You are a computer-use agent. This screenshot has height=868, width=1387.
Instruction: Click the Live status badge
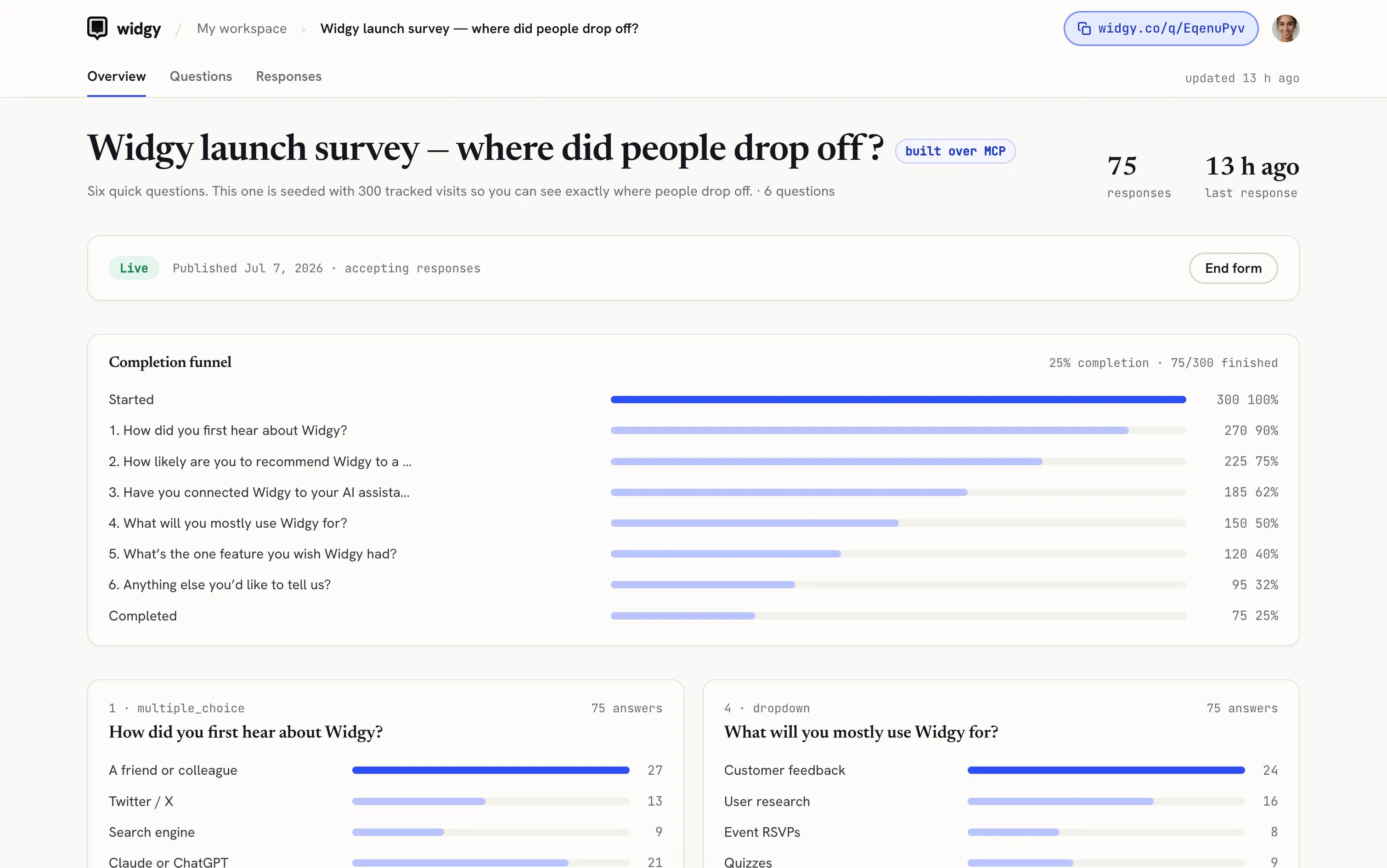(x=134, y=268)
